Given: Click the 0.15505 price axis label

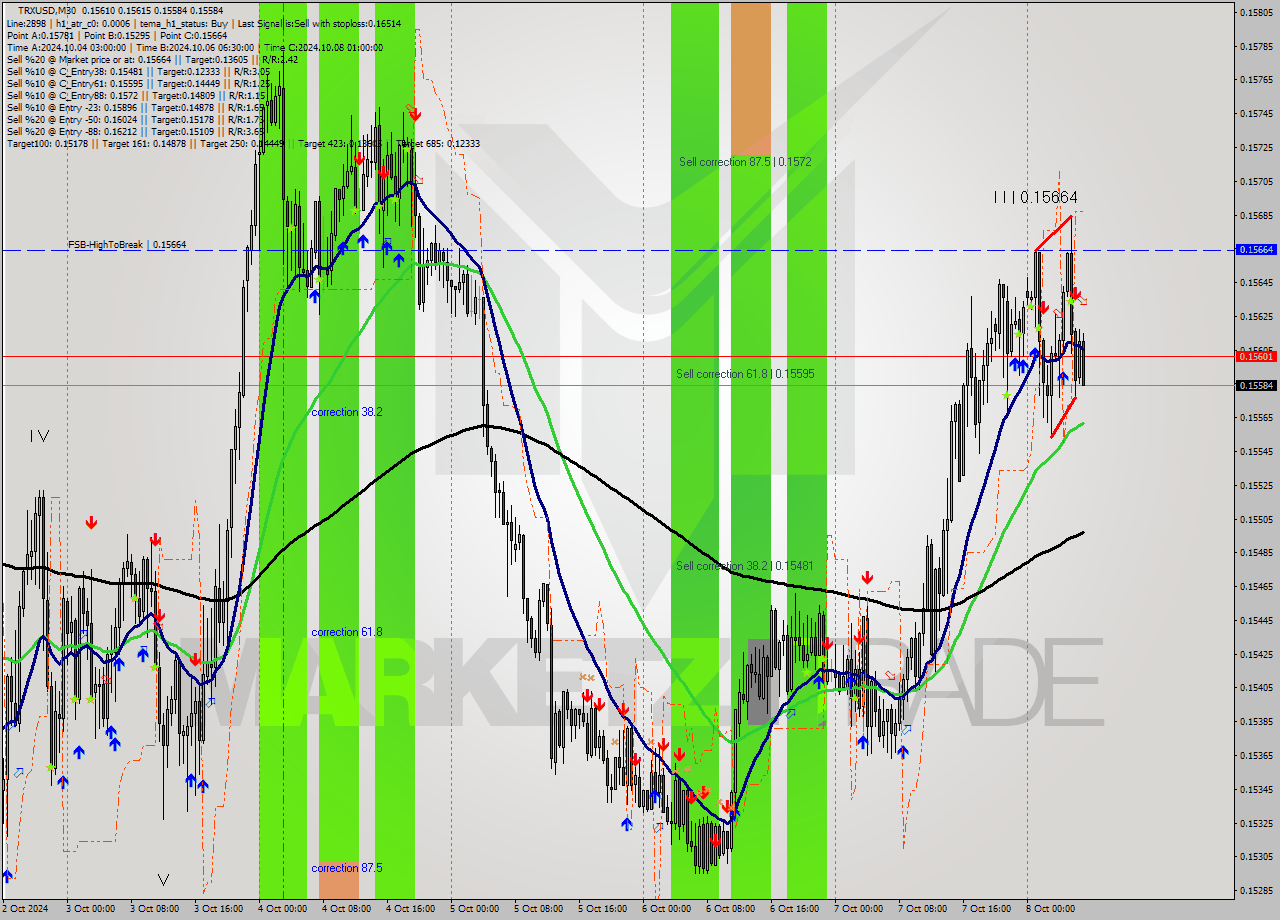Looking at the screenshot, I should tap(1255, 519).
